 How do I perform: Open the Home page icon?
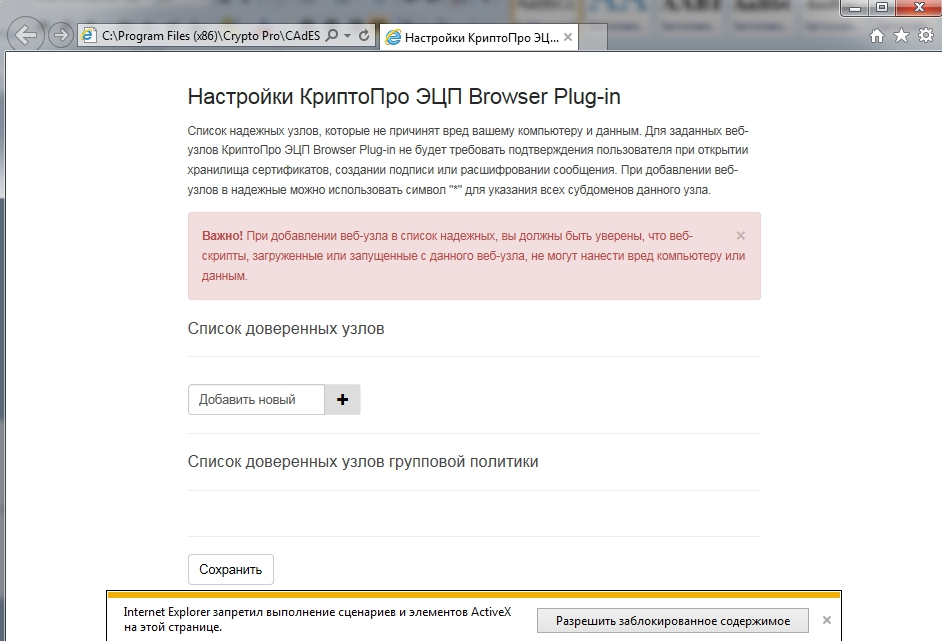click(876, 33)
